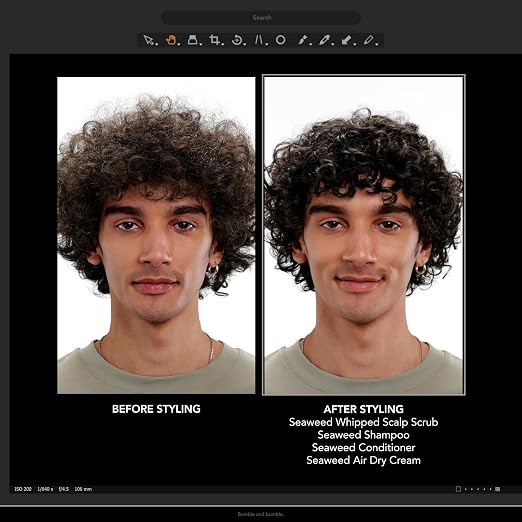The width and height of the screenshot is (522, 522).
Task: Pick the Rotate/Straighten tool
Action: (x=236, y=40)
